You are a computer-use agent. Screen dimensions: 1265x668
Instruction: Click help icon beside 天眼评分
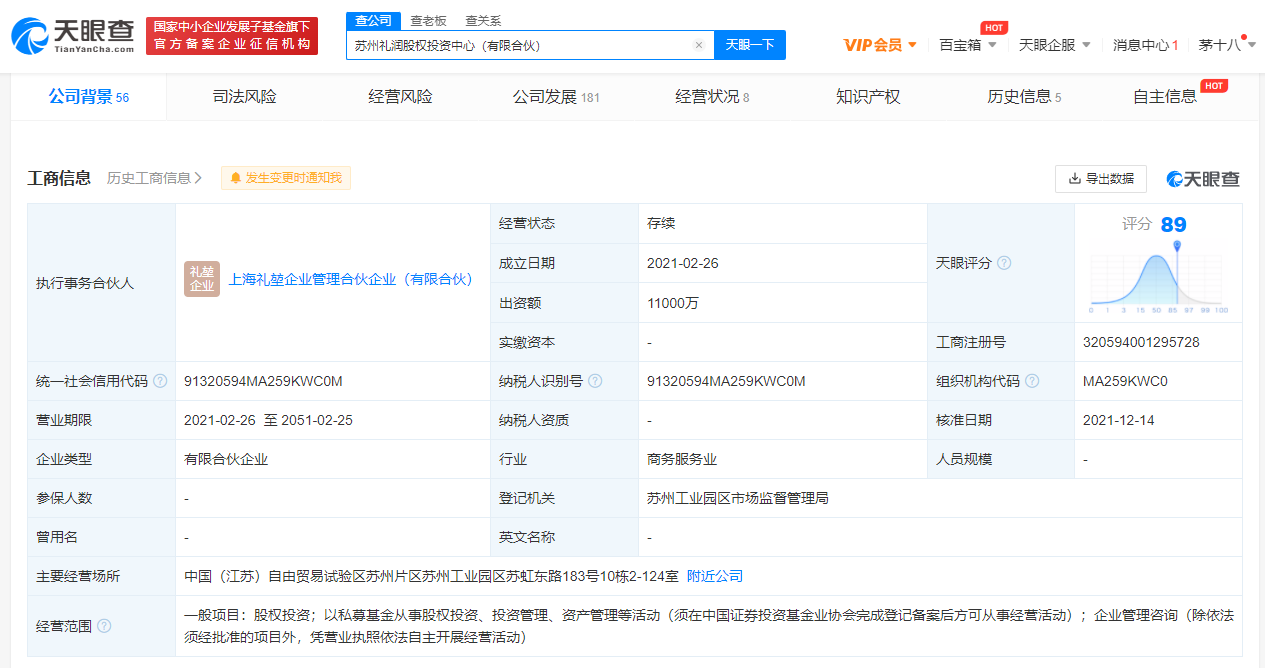tap(1004, 263)
